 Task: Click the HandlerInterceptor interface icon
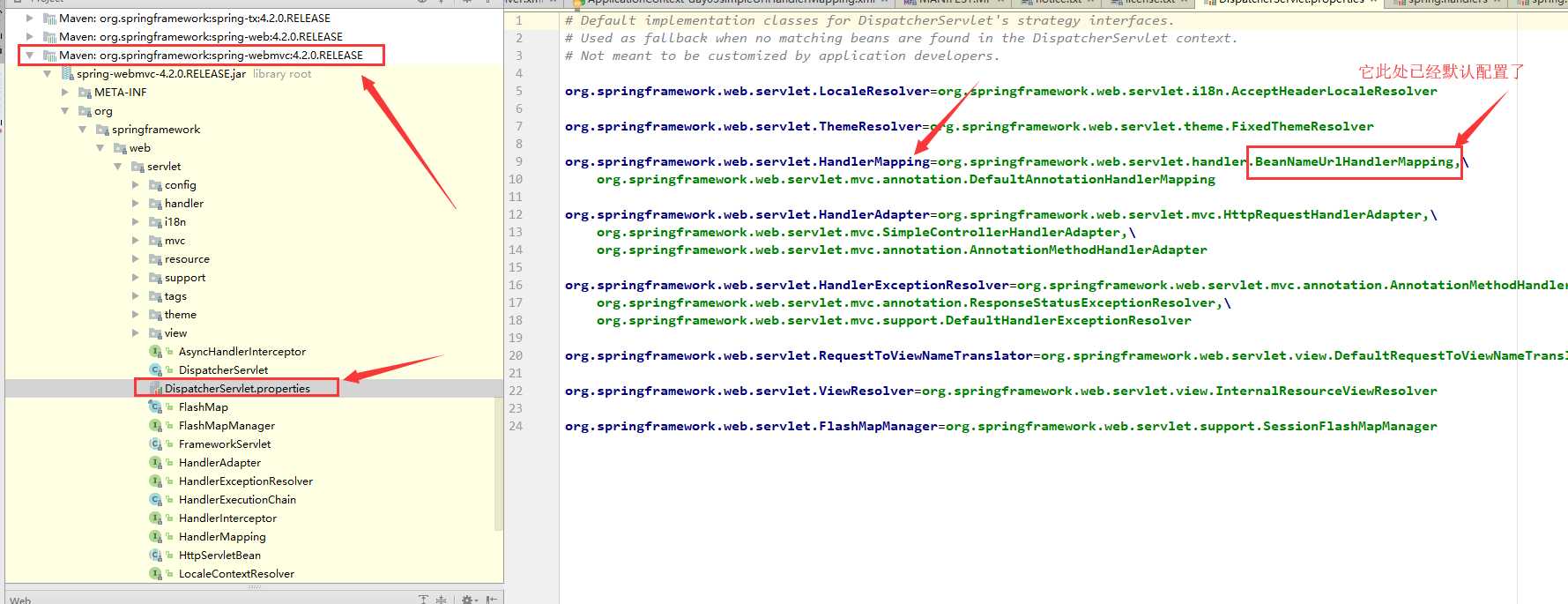pyautogui.click(x=156, y=518)
